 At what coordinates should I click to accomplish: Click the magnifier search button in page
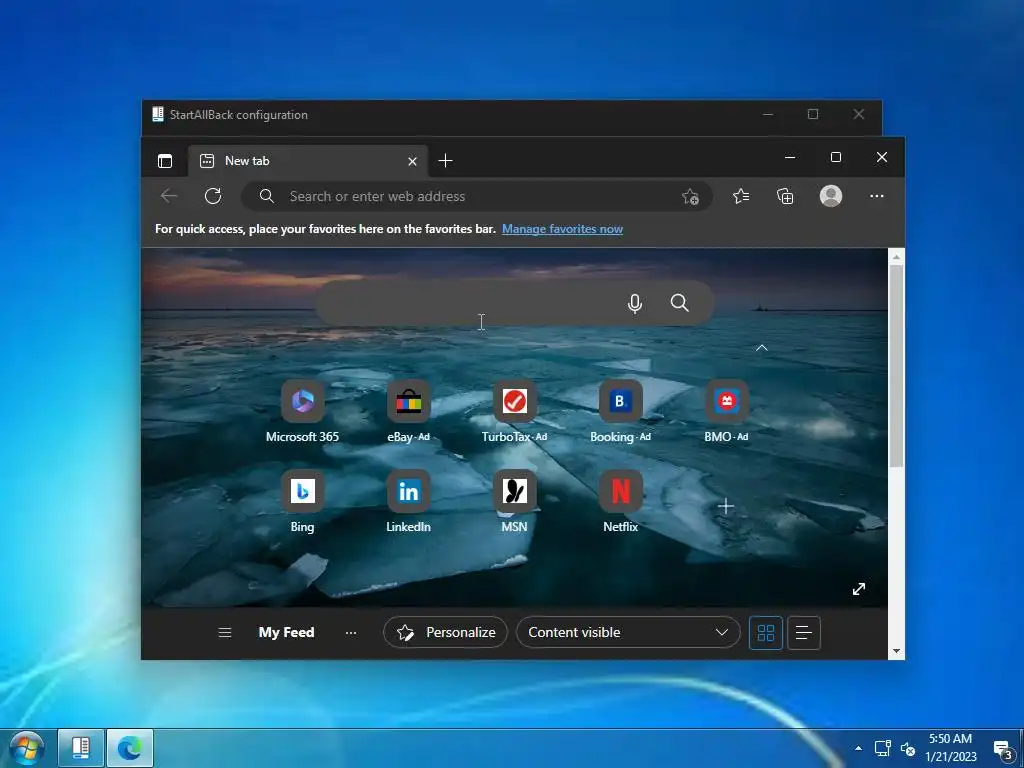pyautogui.click(x=680, y=303)
